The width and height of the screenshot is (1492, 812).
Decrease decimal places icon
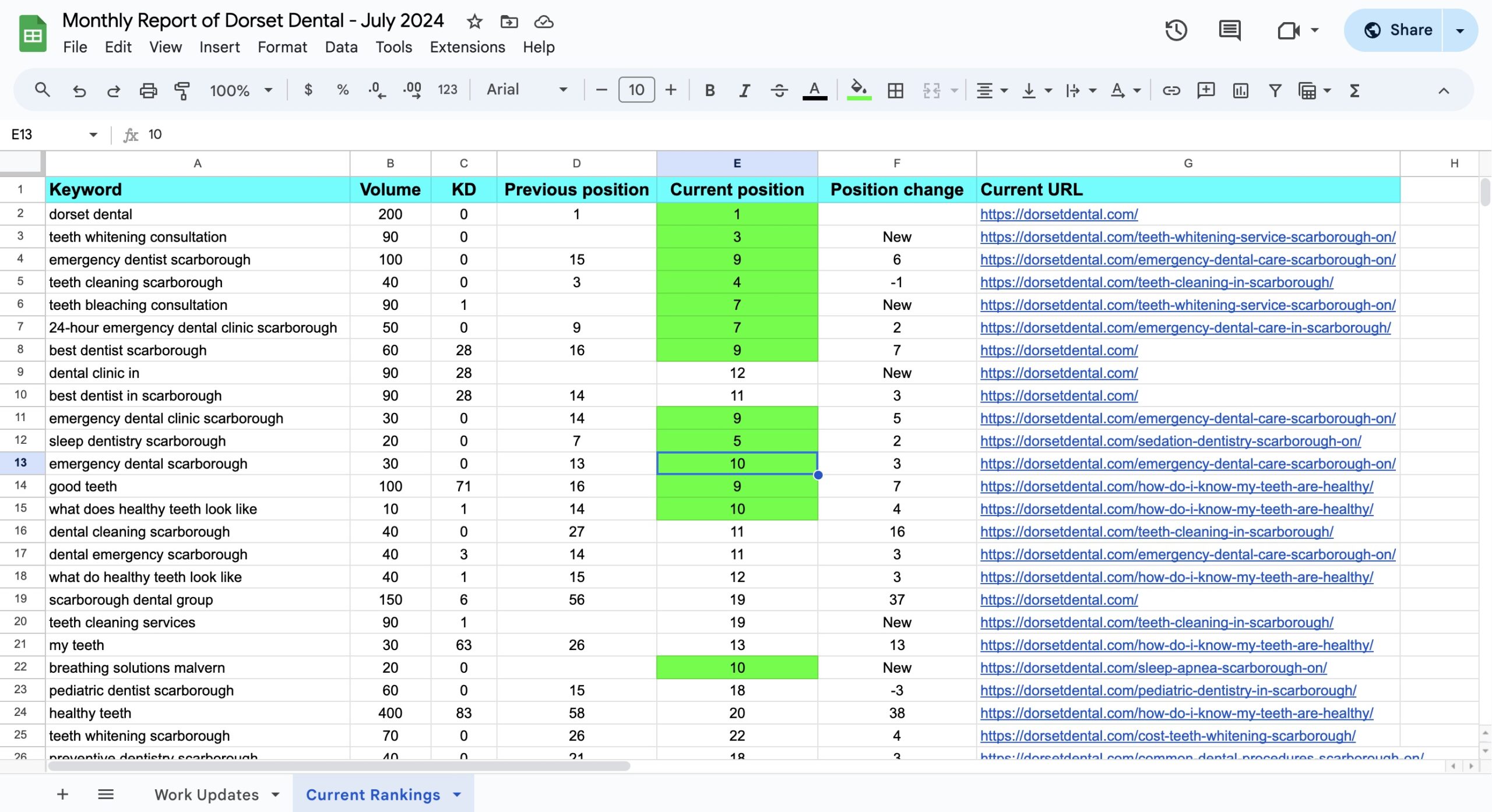[x=377, y=90]
